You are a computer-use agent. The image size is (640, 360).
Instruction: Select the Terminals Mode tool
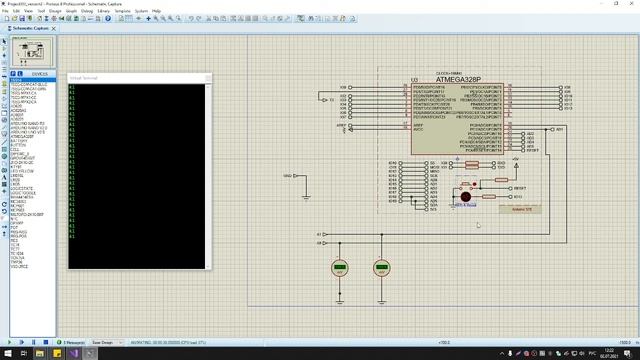(x=4, y=91)
